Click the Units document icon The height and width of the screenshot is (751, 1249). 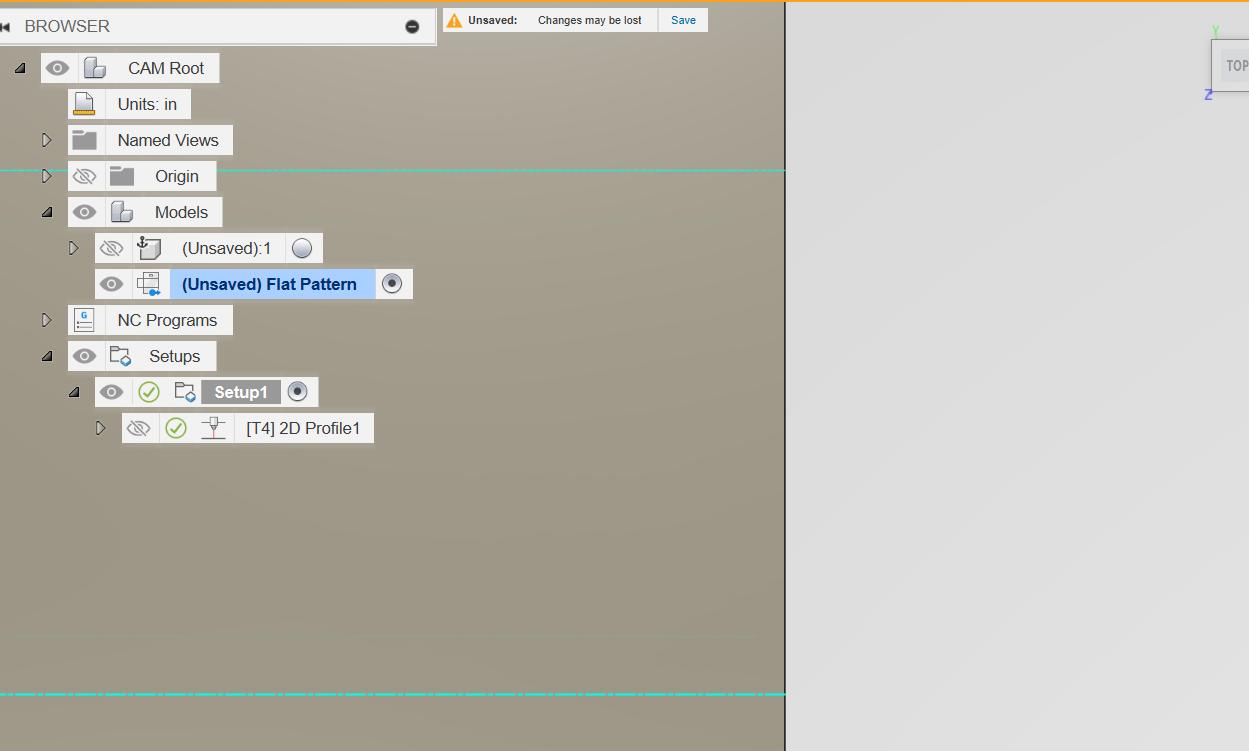85,104
